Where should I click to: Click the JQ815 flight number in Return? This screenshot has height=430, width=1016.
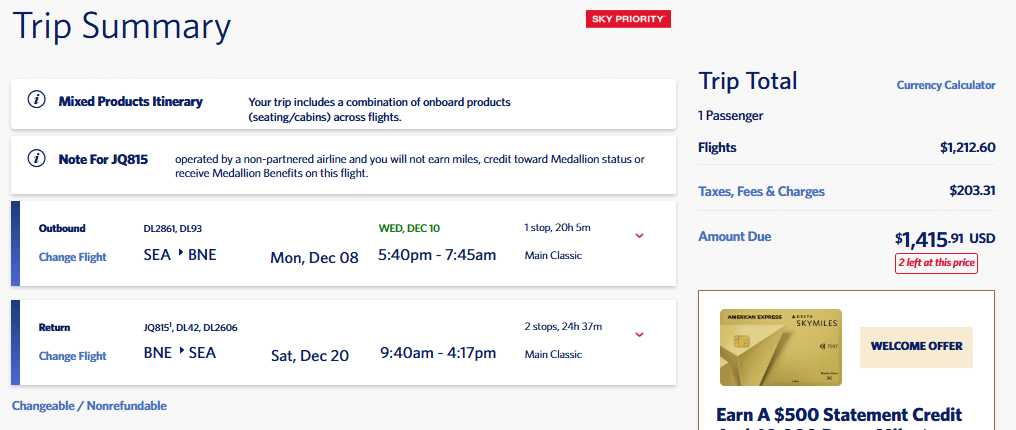coord(159,328)
